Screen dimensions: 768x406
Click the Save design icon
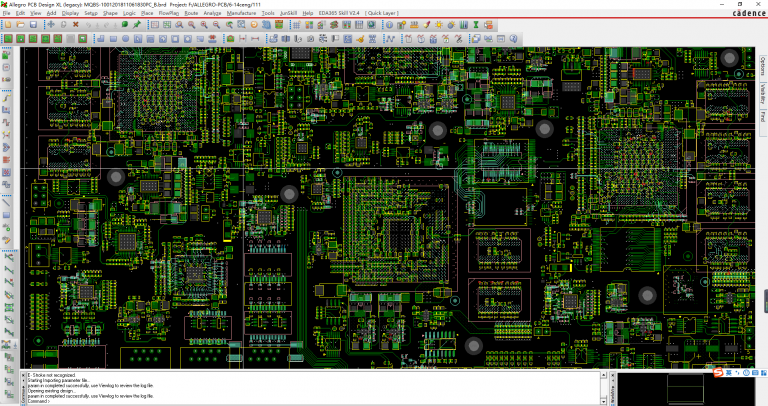[34, 24]
